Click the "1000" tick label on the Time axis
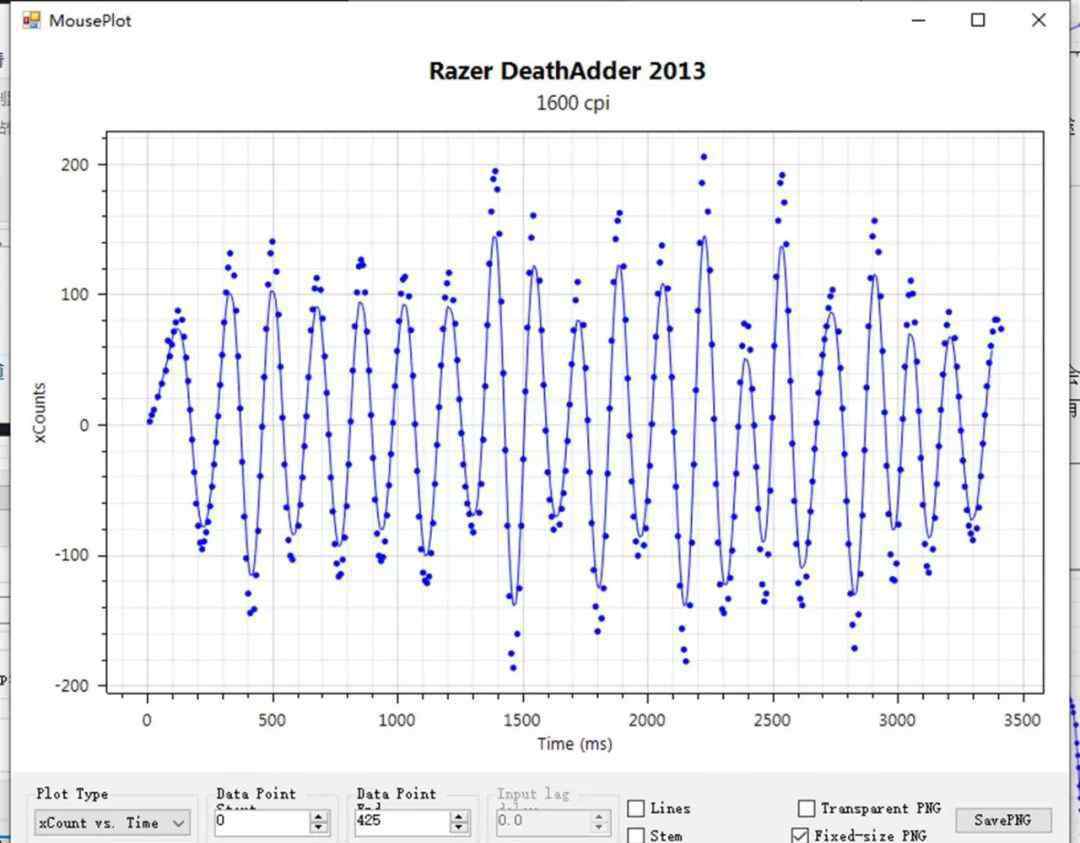Viewport: 1080px width, 843px height. click(x=397, y=720)
